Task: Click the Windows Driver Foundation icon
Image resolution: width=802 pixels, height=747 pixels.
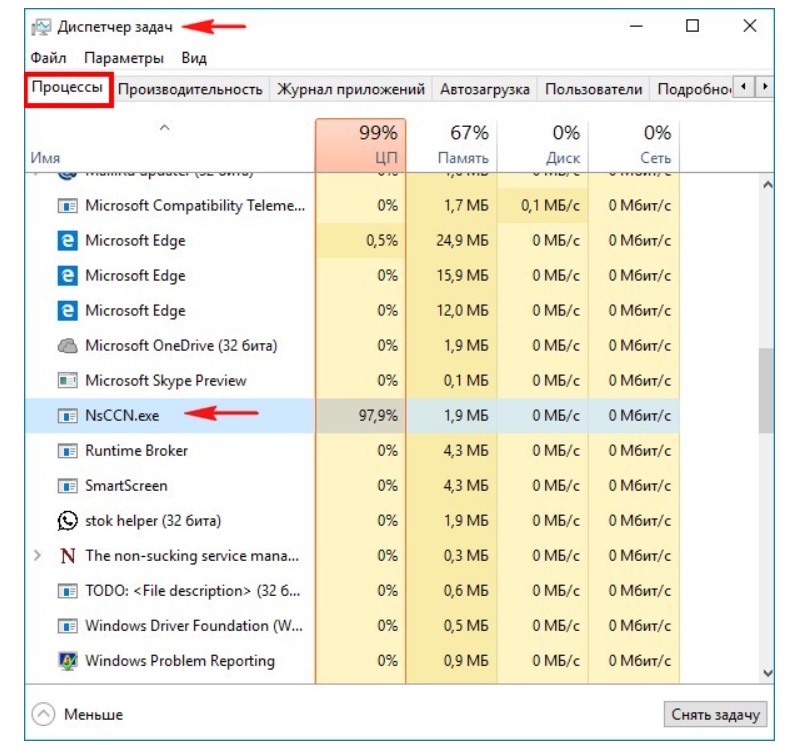Action: pyautogui.click(x=68, y=626)
